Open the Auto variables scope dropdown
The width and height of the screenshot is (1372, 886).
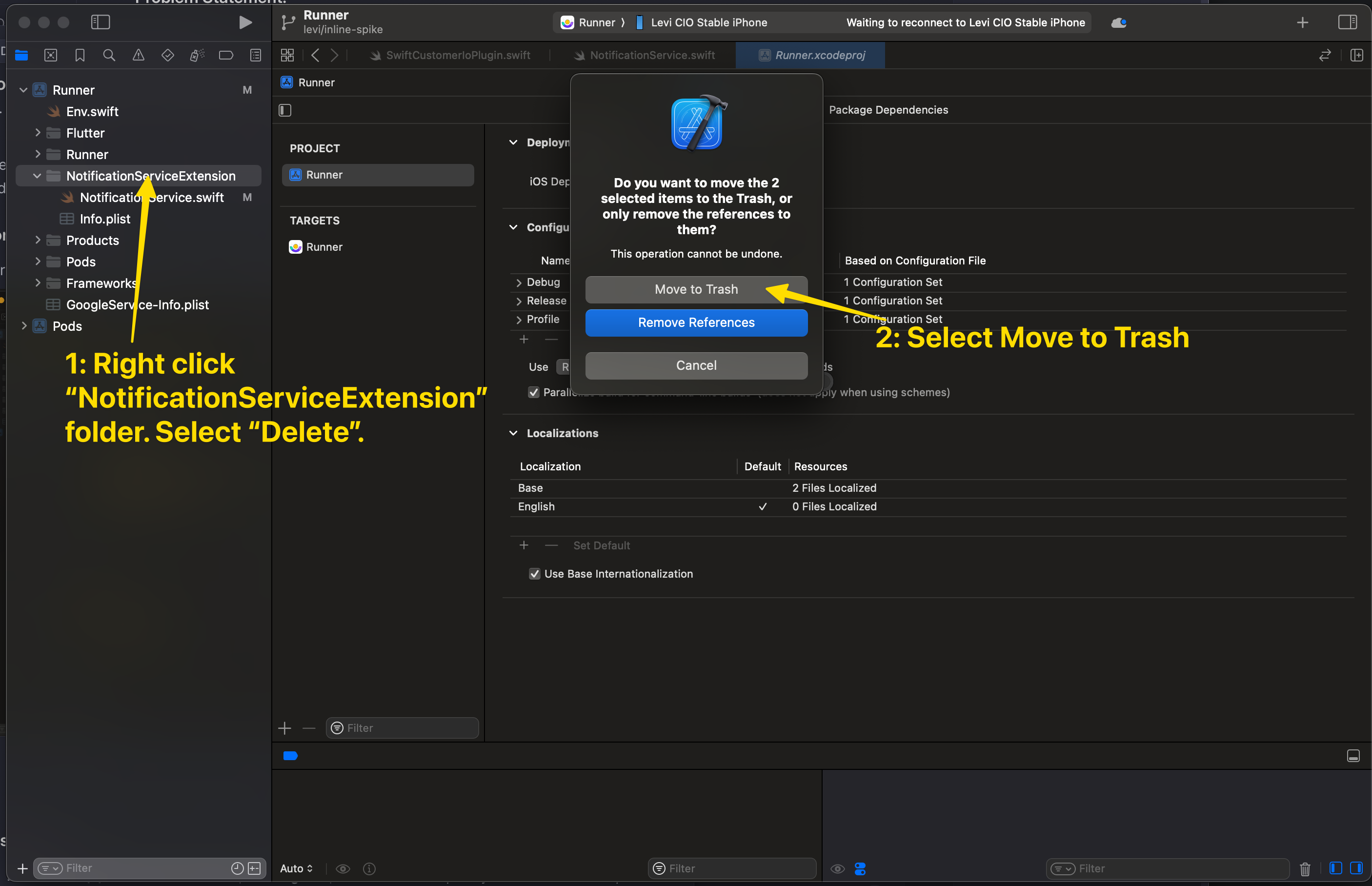pyautogui.click(x=296, y=869)
